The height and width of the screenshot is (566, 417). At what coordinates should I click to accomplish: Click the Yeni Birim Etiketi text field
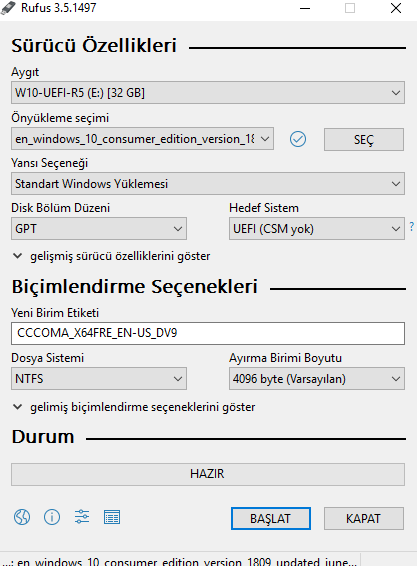click(208, 333)
